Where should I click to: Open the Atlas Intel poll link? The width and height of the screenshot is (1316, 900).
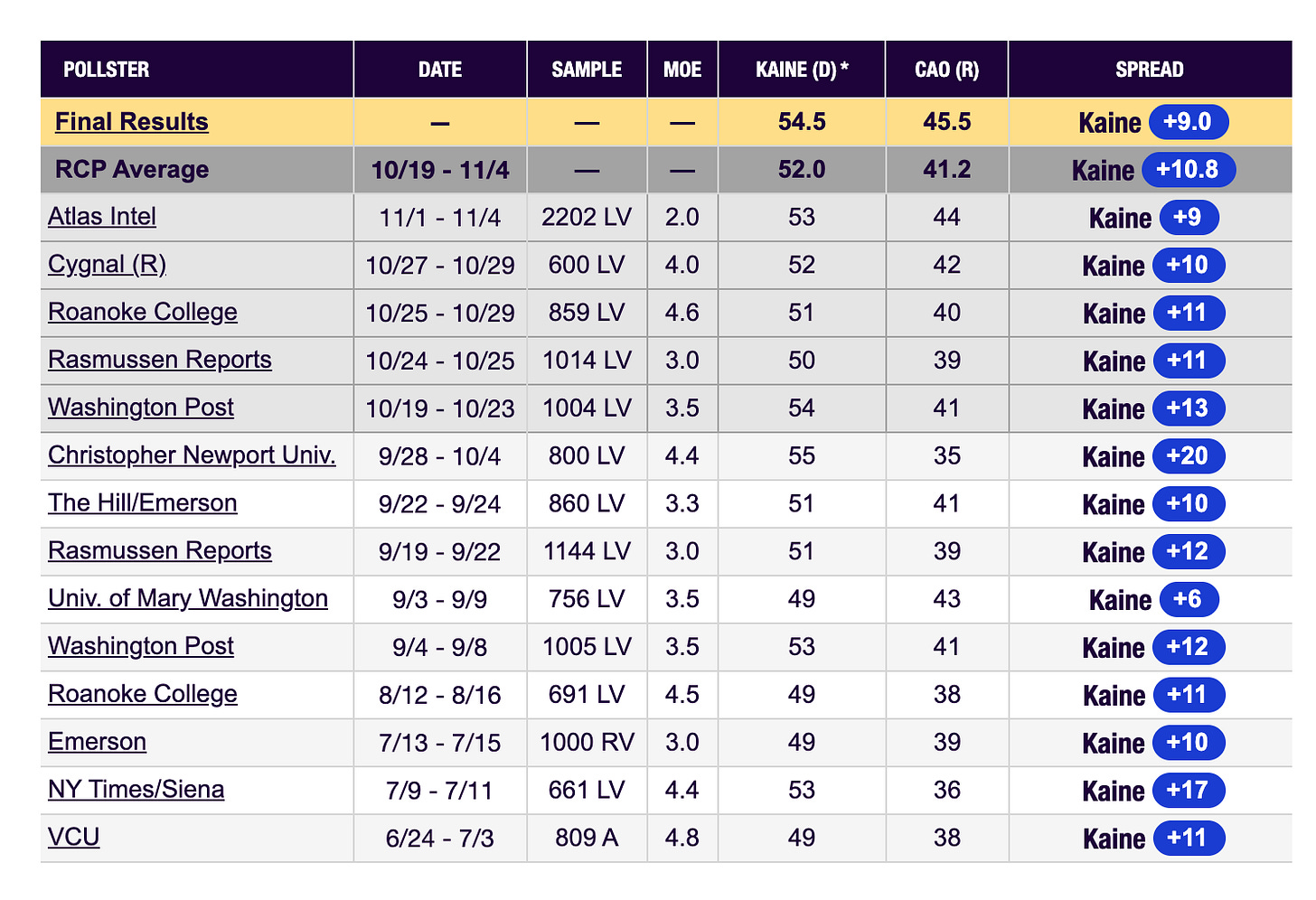(102, 217)
